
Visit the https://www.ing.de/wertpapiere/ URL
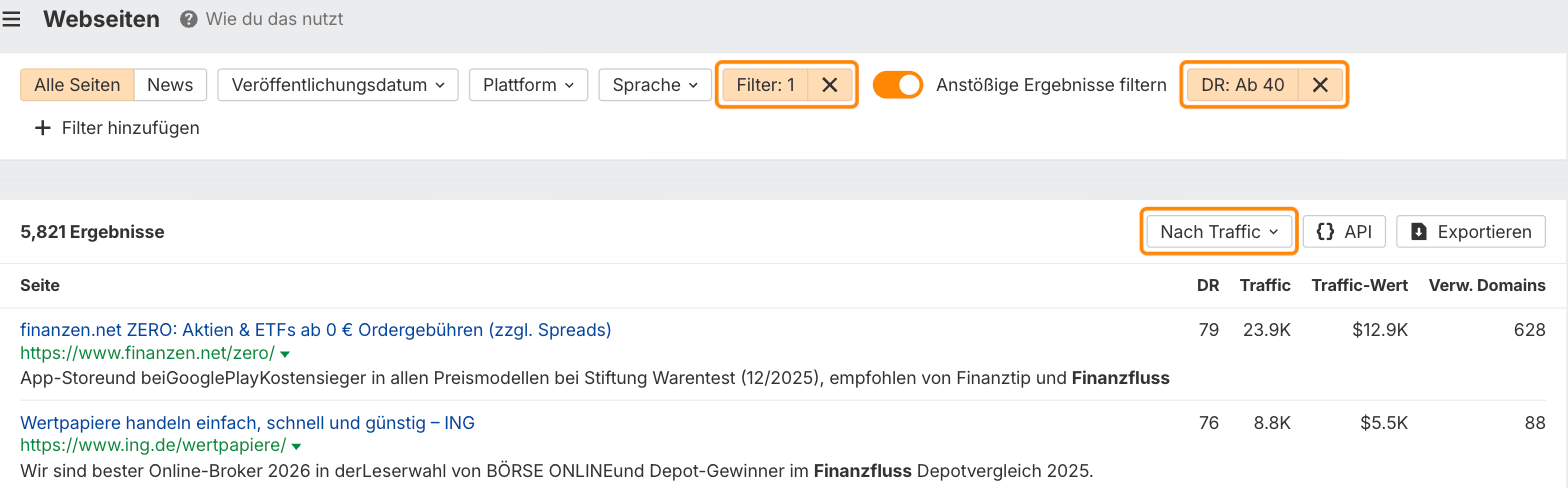coord(153,446)
